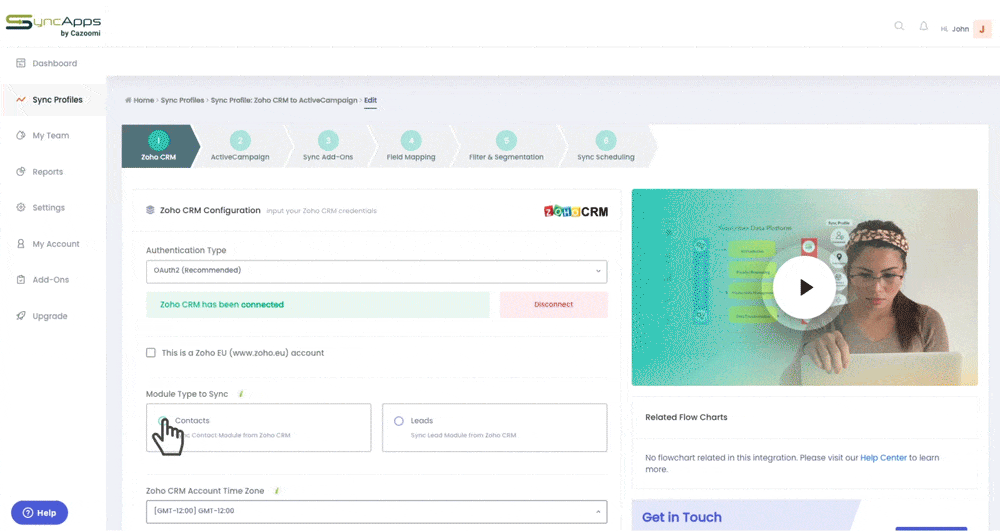Click the My Team sidebar icon
This screenshot has height=531, width=1000.
(x=20, y=135)
